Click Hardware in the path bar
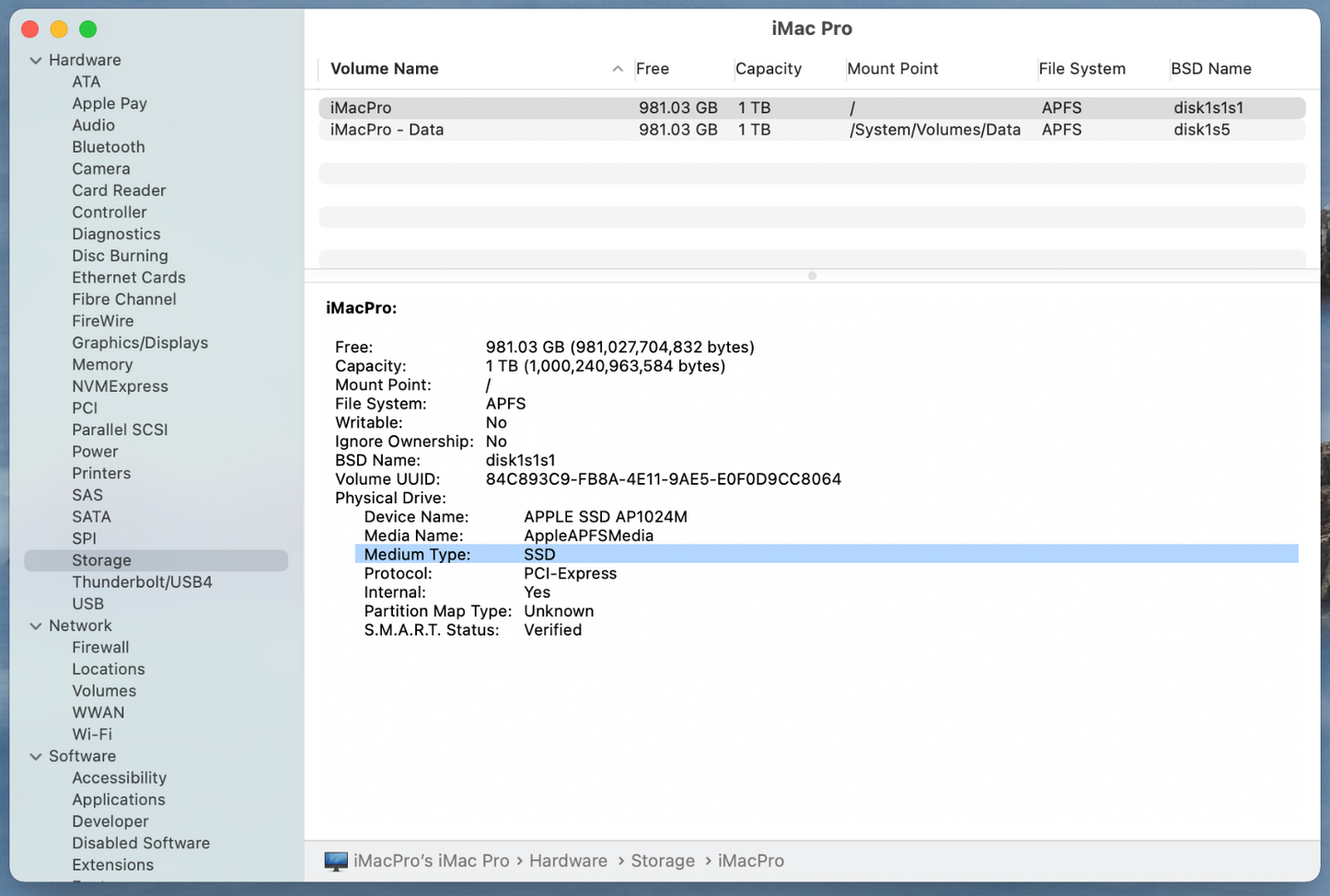This screenshot has width=1330, height=896. point(568,861)
